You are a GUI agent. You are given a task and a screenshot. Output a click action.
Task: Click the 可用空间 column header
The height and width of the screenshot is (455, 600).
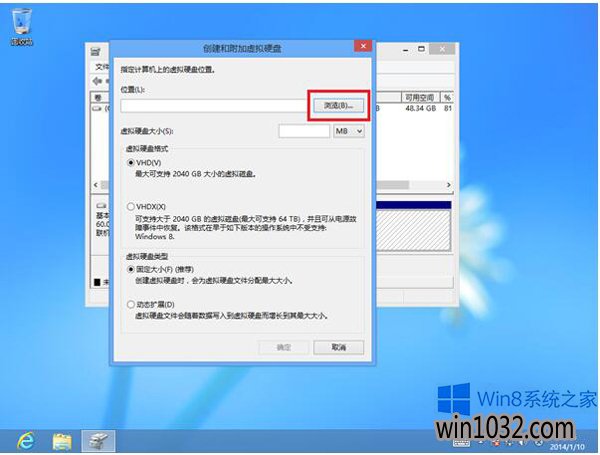(x=417, y=97)
